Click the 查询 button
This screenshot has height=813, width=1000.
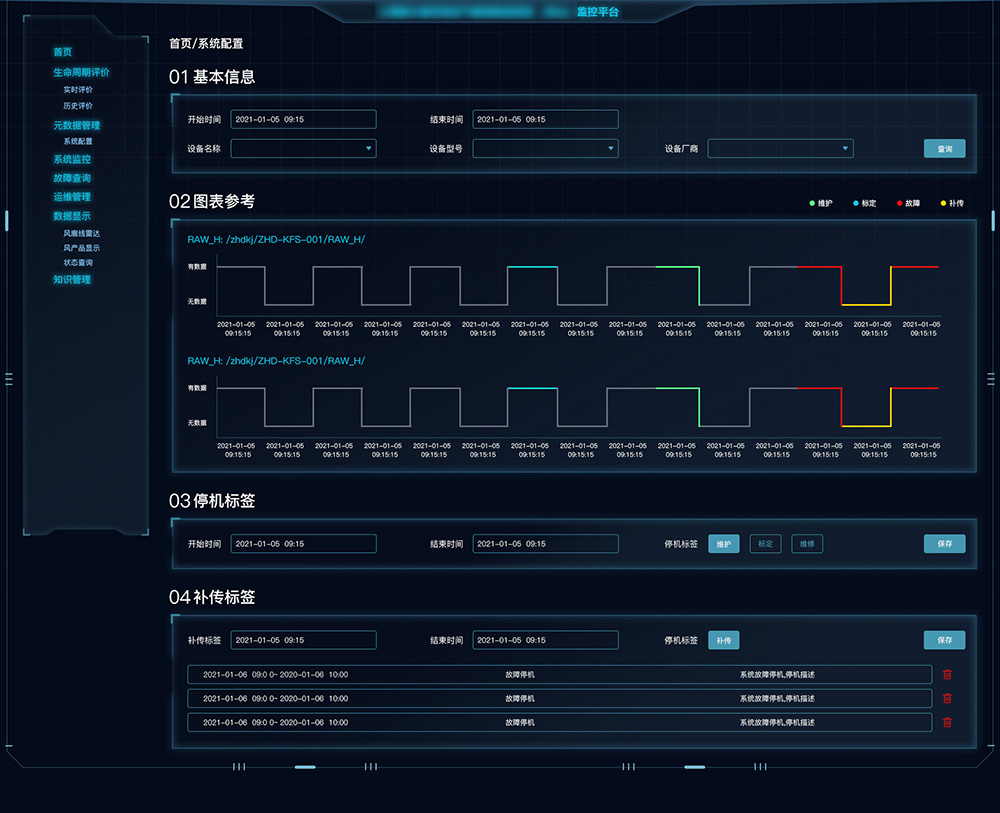944,148
